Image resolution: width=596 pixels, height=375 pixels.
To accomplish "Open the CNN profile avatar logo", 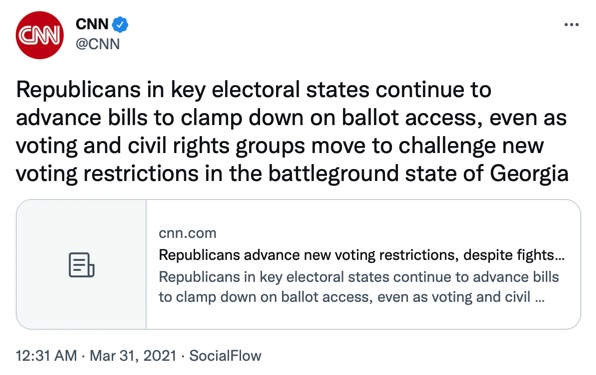I will (x=40, y=35).
